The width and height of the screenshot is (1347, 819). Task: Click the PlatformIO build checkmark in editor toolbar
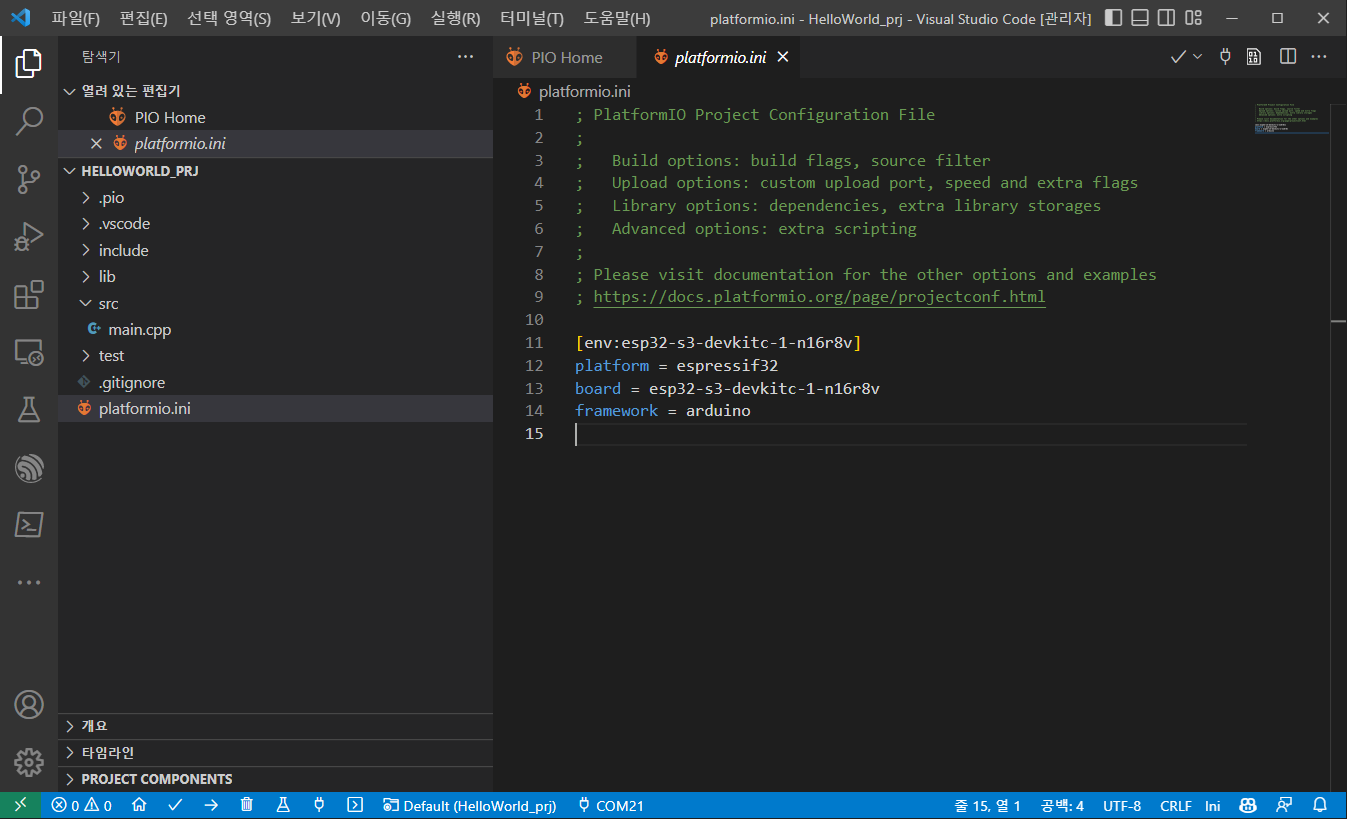pos(1178,57)
